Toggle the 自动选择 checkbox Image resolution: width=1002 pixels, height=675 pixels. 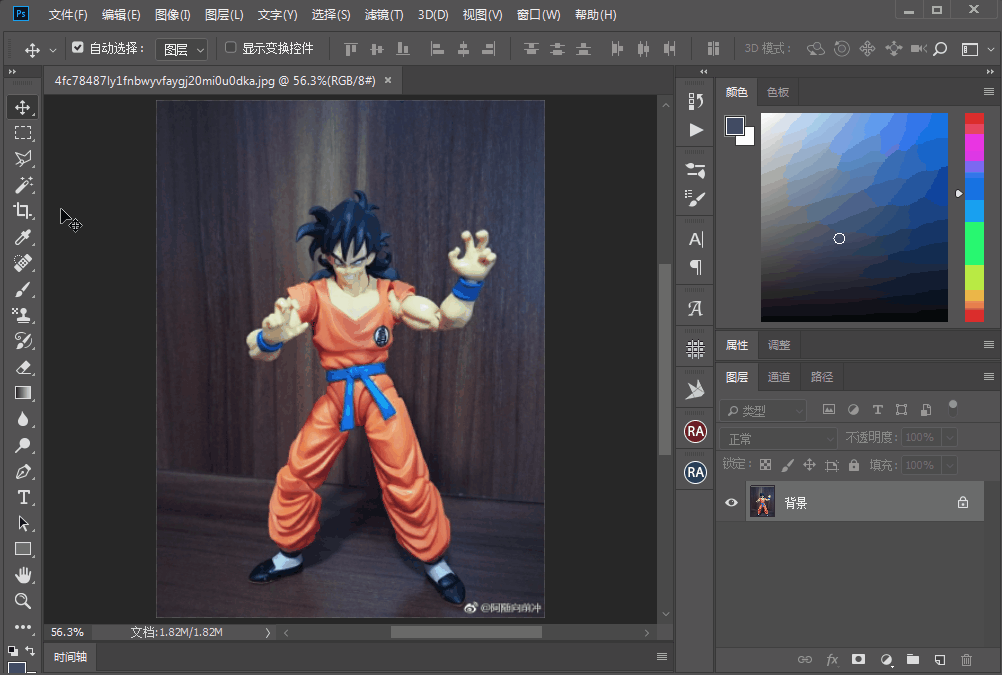click(78, 47)
